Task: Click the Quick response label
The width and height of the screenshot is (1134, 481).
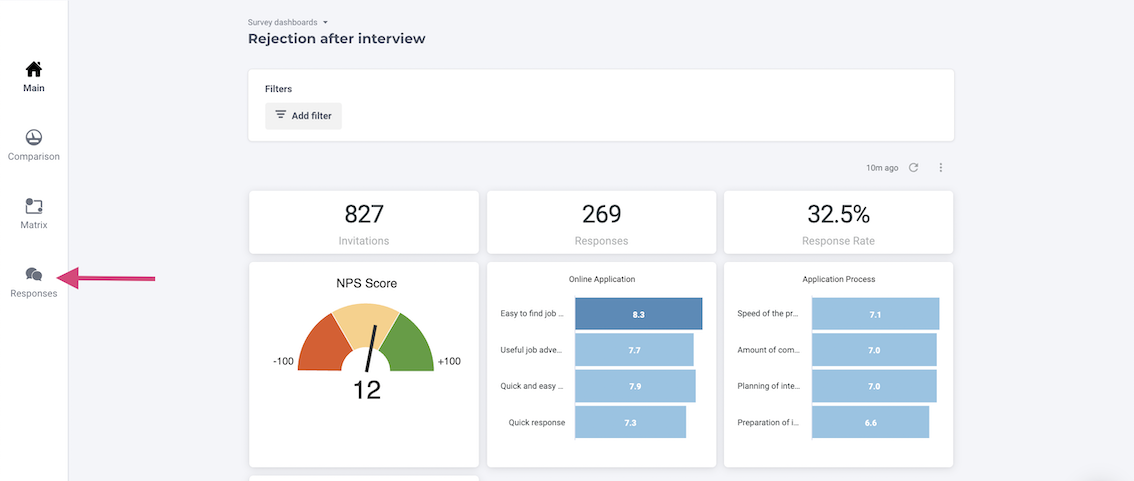Action: click(x=537, y=422)
